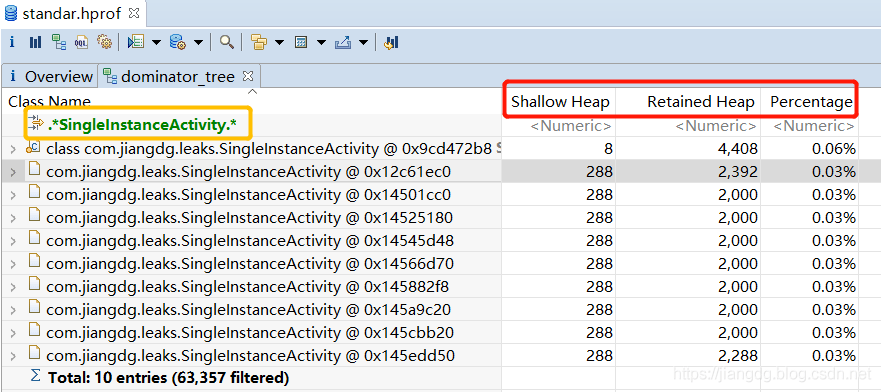881x392 pixels.
Task: Sort by the Percentage column header
Action: pyautogui.click(x=811, y=102)
